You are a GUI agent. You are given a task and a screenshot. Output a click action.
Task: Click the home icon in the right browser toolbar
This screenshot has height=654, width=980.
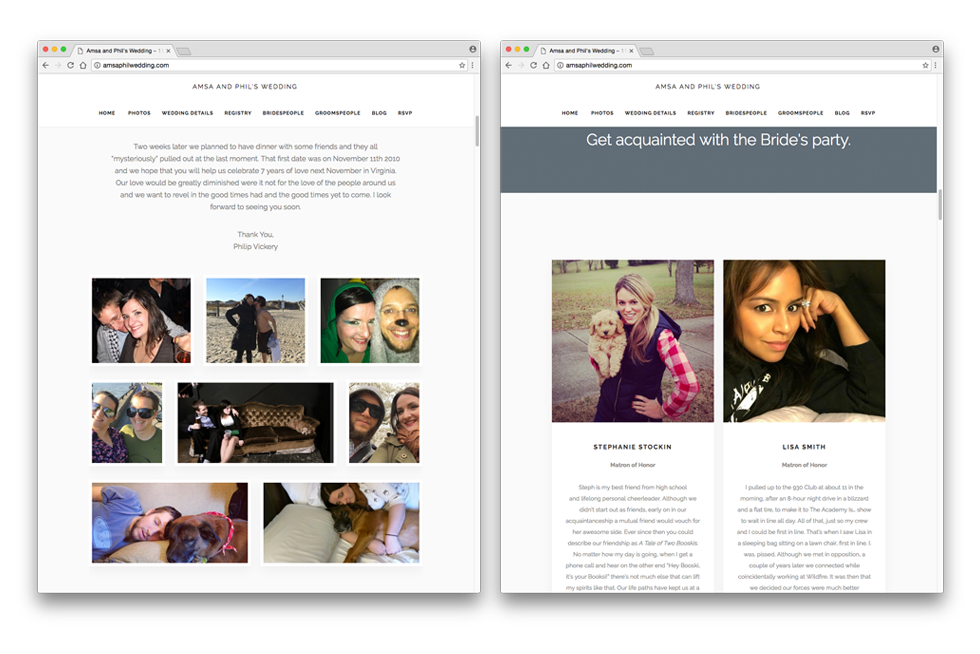(546, 65)
